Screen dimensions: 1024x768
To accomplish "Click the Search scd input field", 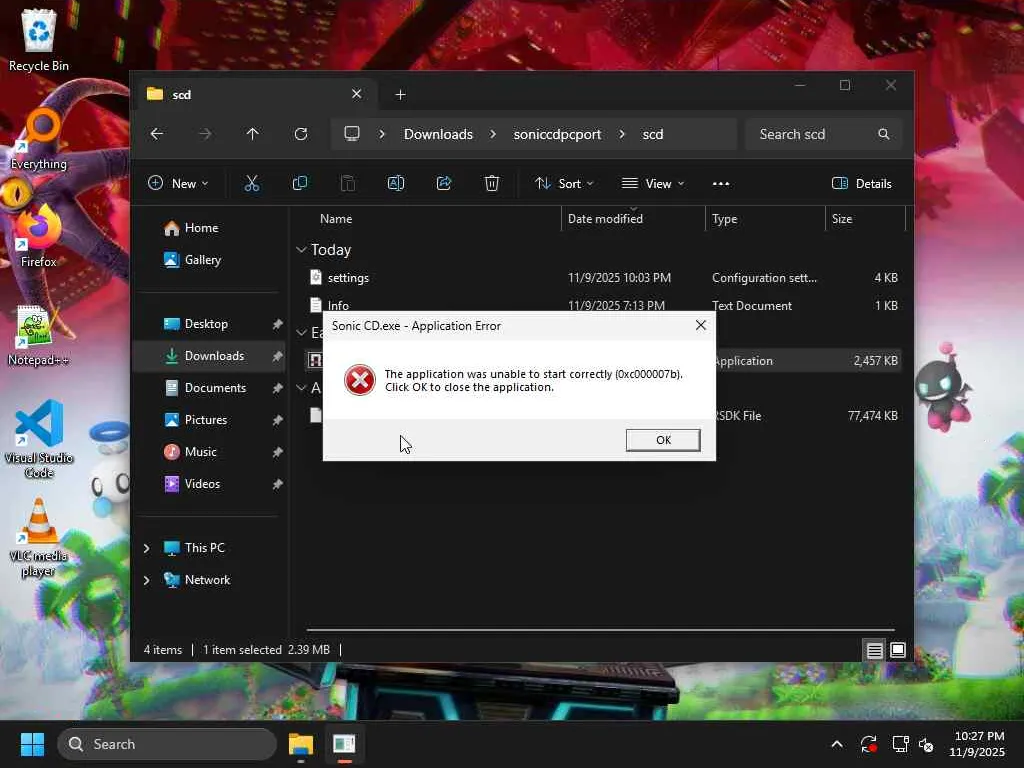I will pyautogui.click(x=824, y=134).
